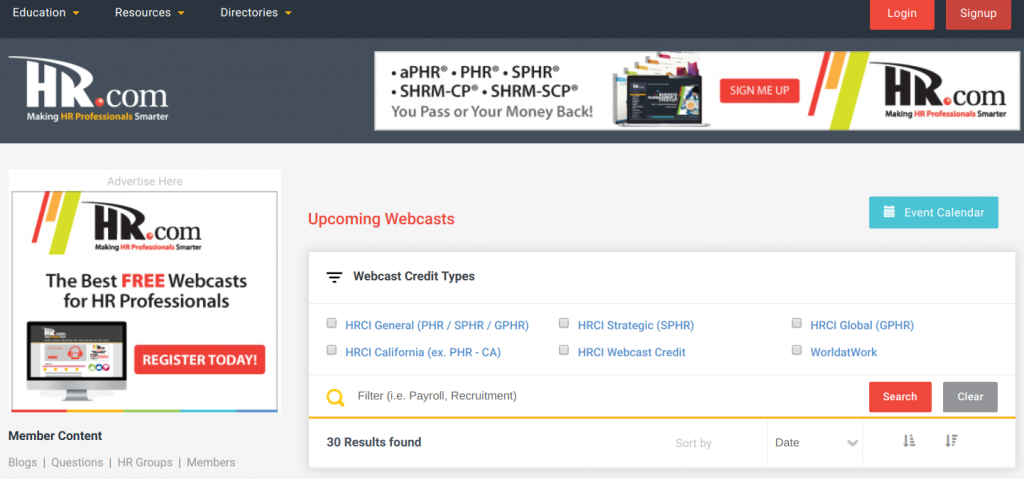Click the WorldatWork label

tap(844, 352)
